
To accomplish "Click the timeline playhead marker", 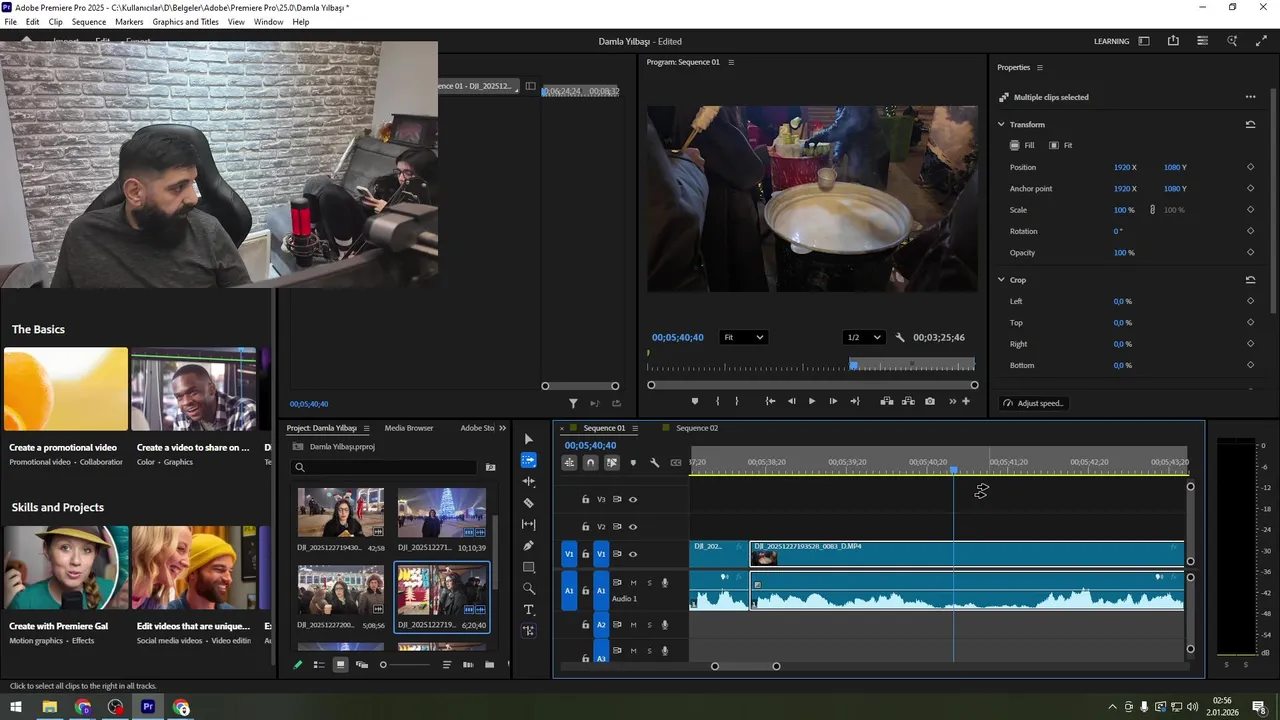I will [953, 470].
